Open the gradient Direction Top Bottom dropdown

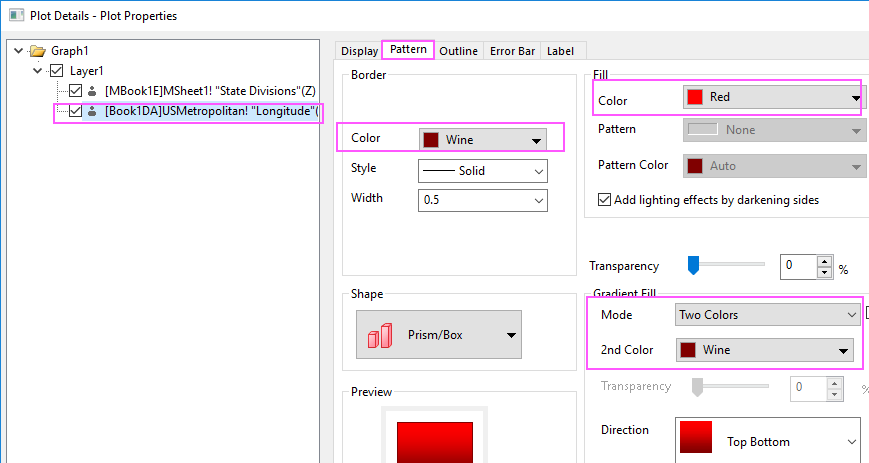tap(768, 441)
